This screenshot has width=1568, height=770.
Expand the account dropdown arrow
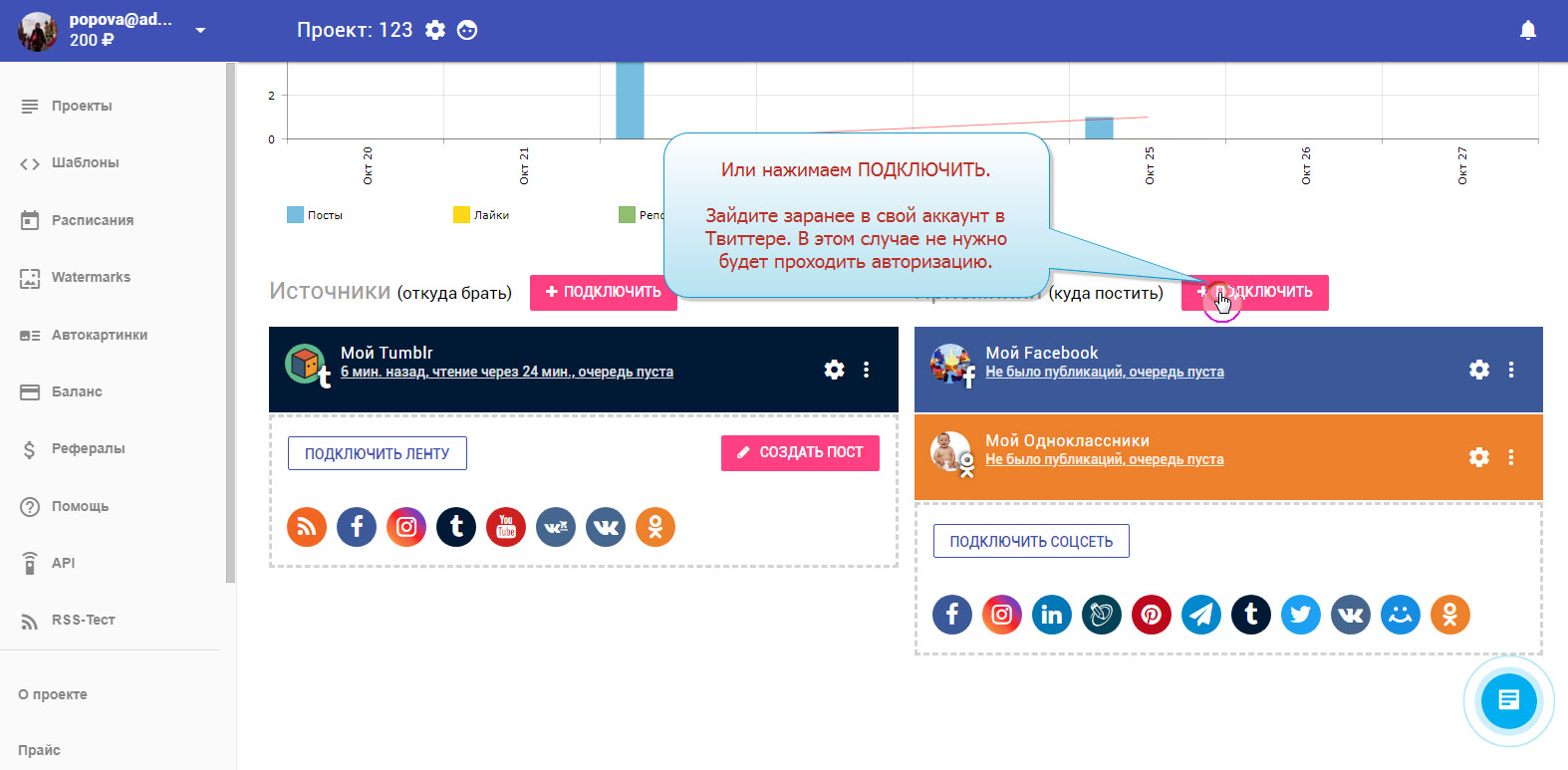click(x=200, y=30)
